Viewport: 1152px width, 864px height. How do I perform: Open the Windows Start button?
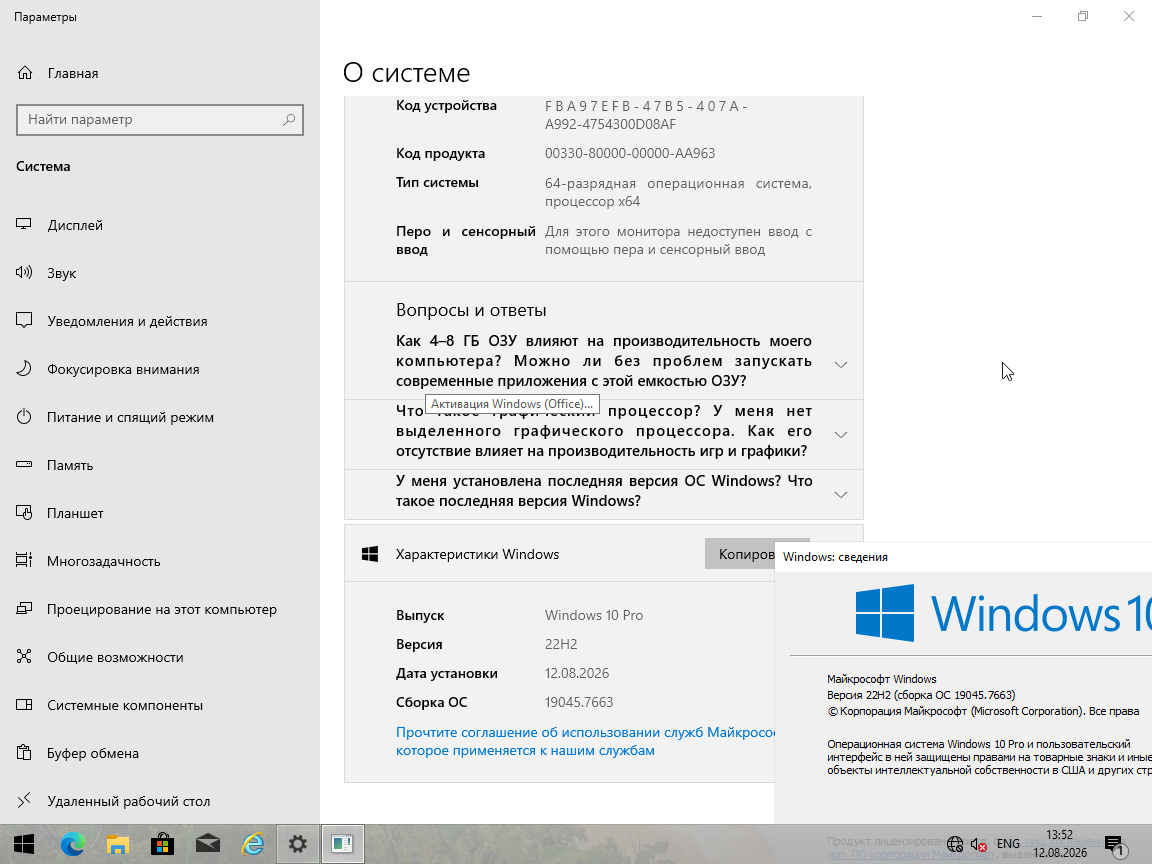coord(24,844)
